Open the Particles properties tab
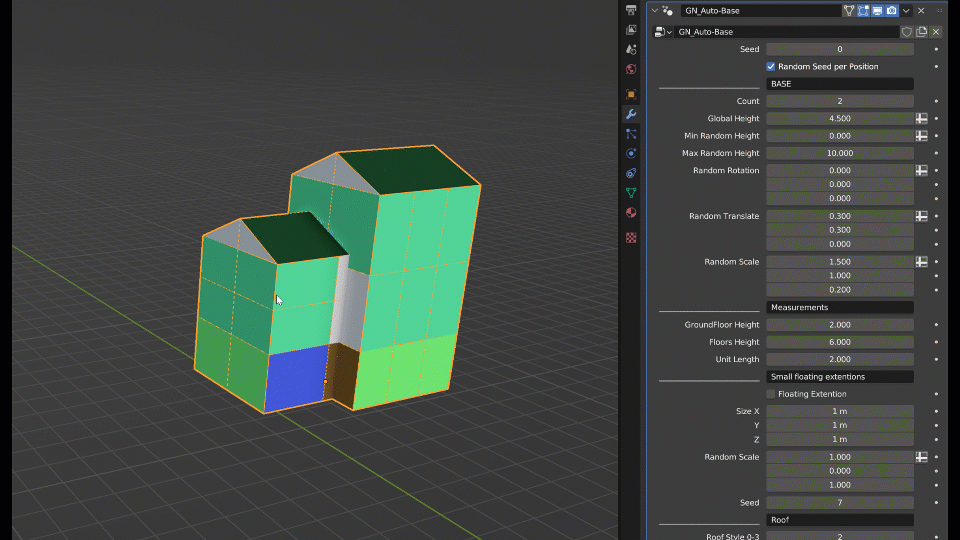 point(631,133)
